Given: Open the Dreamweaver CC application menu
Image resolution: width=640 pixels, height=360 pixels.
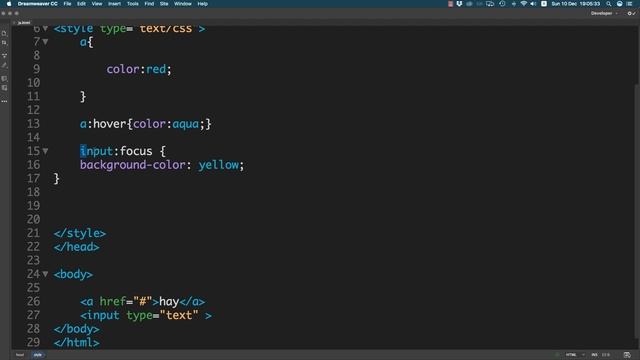Looking at the screenshot, I should point(38,4).
